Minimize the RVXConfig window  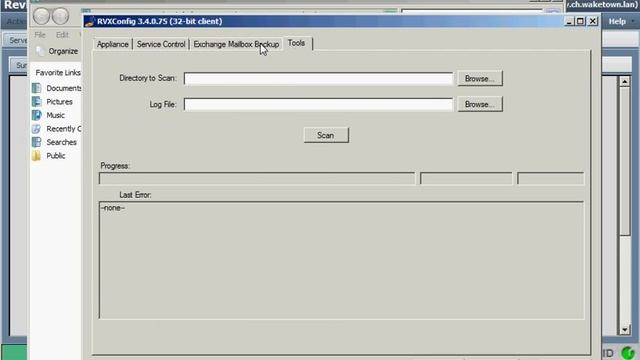pyautogui.click(x=569, y=21)
